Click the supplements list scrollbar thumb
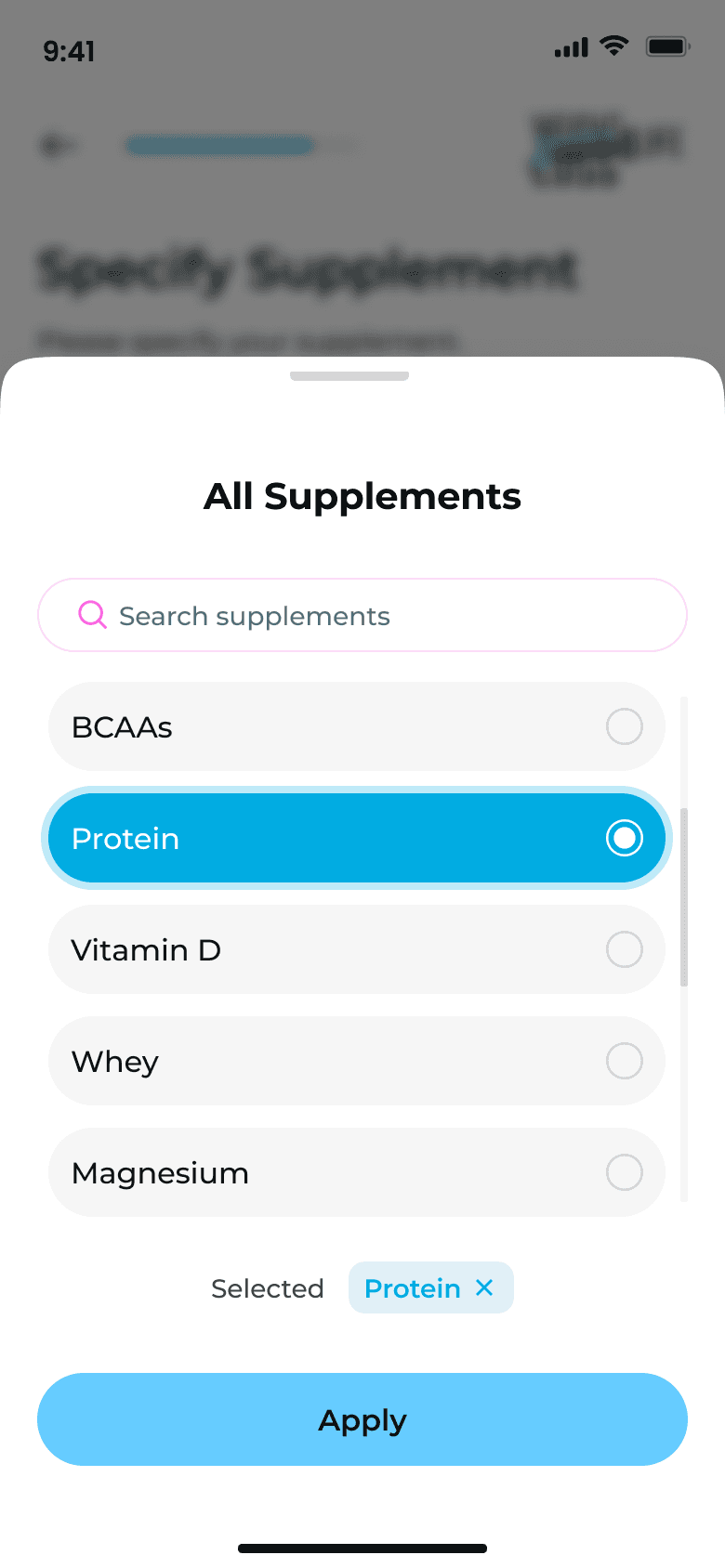Viewport: 725px width, 1568px height. coord(684,896)
